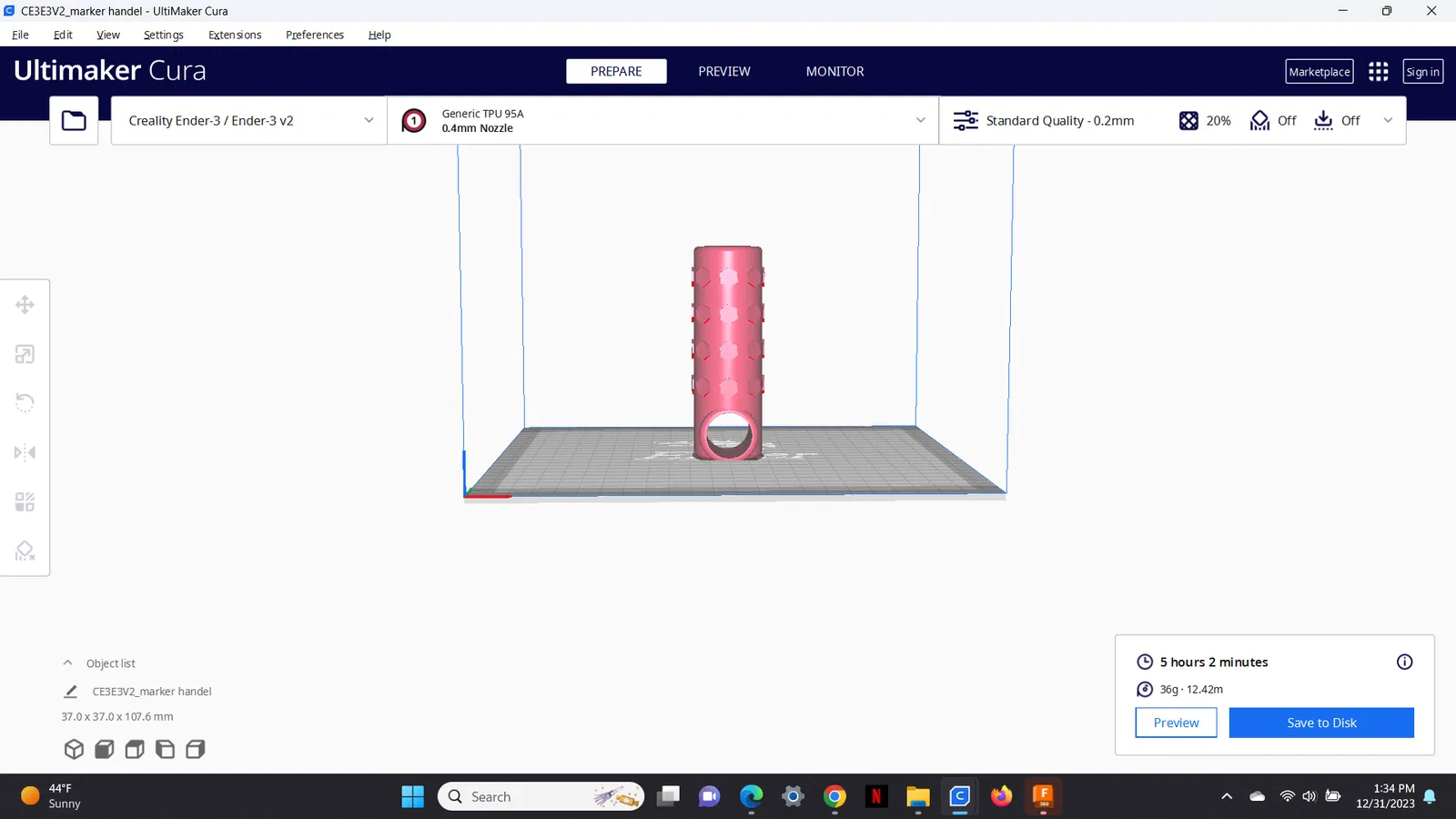Viewport: 1456px width, 819px height.
Task: Switch to right side view
Action: click(x=195, y=749)
